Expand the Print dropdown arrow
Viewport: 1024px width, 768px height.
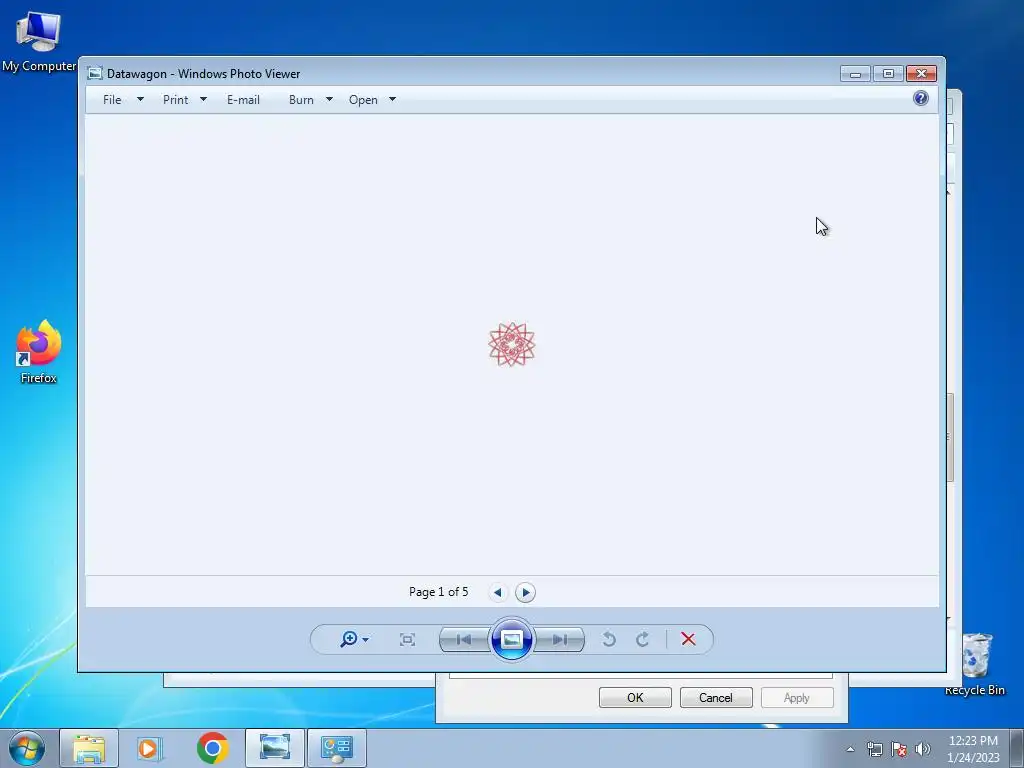(x=203, y=99)
